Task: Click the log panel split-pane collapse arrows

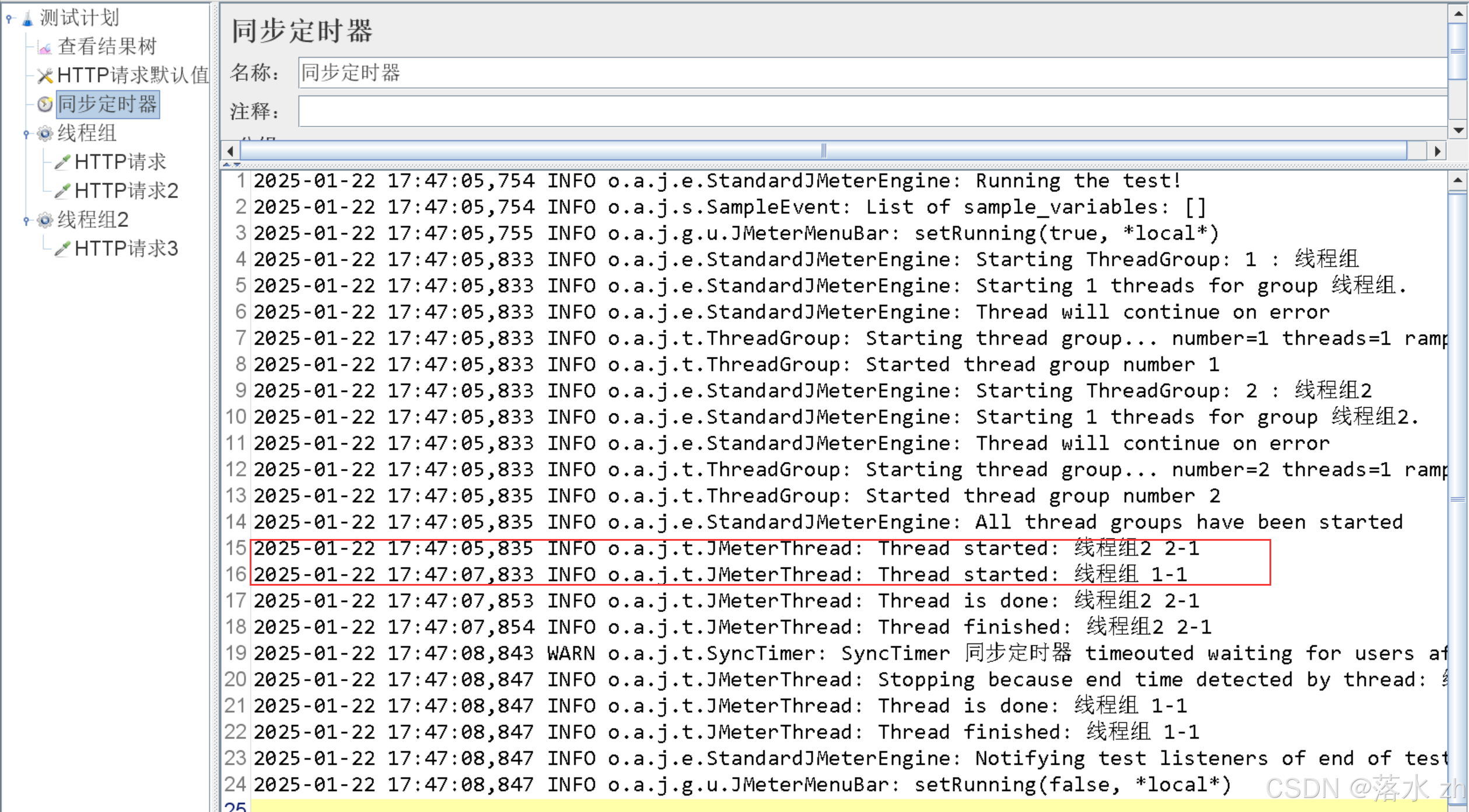Action: [x=232, y=165]
